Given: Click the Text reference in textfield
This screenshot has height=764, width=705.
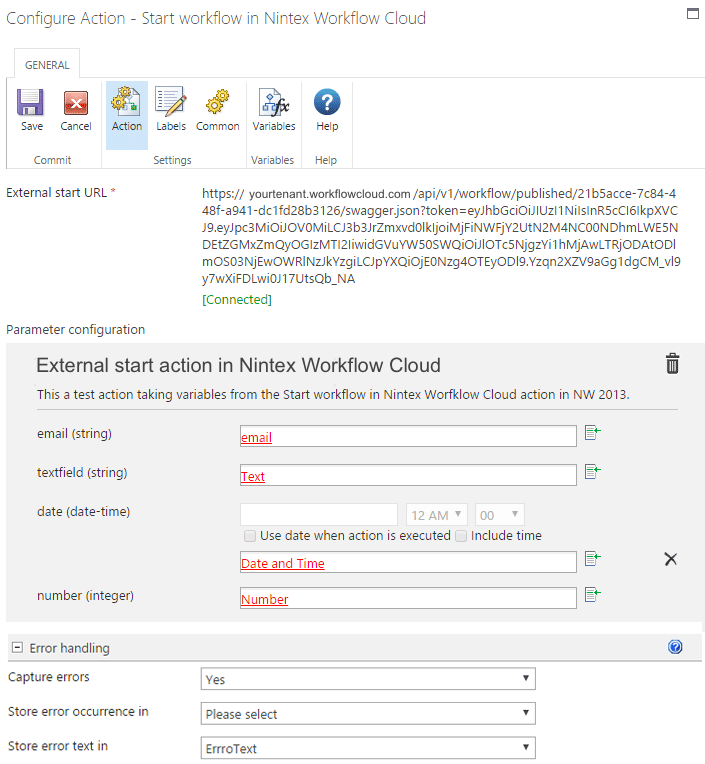Looking at the screenshot, I should coord(253,477).
